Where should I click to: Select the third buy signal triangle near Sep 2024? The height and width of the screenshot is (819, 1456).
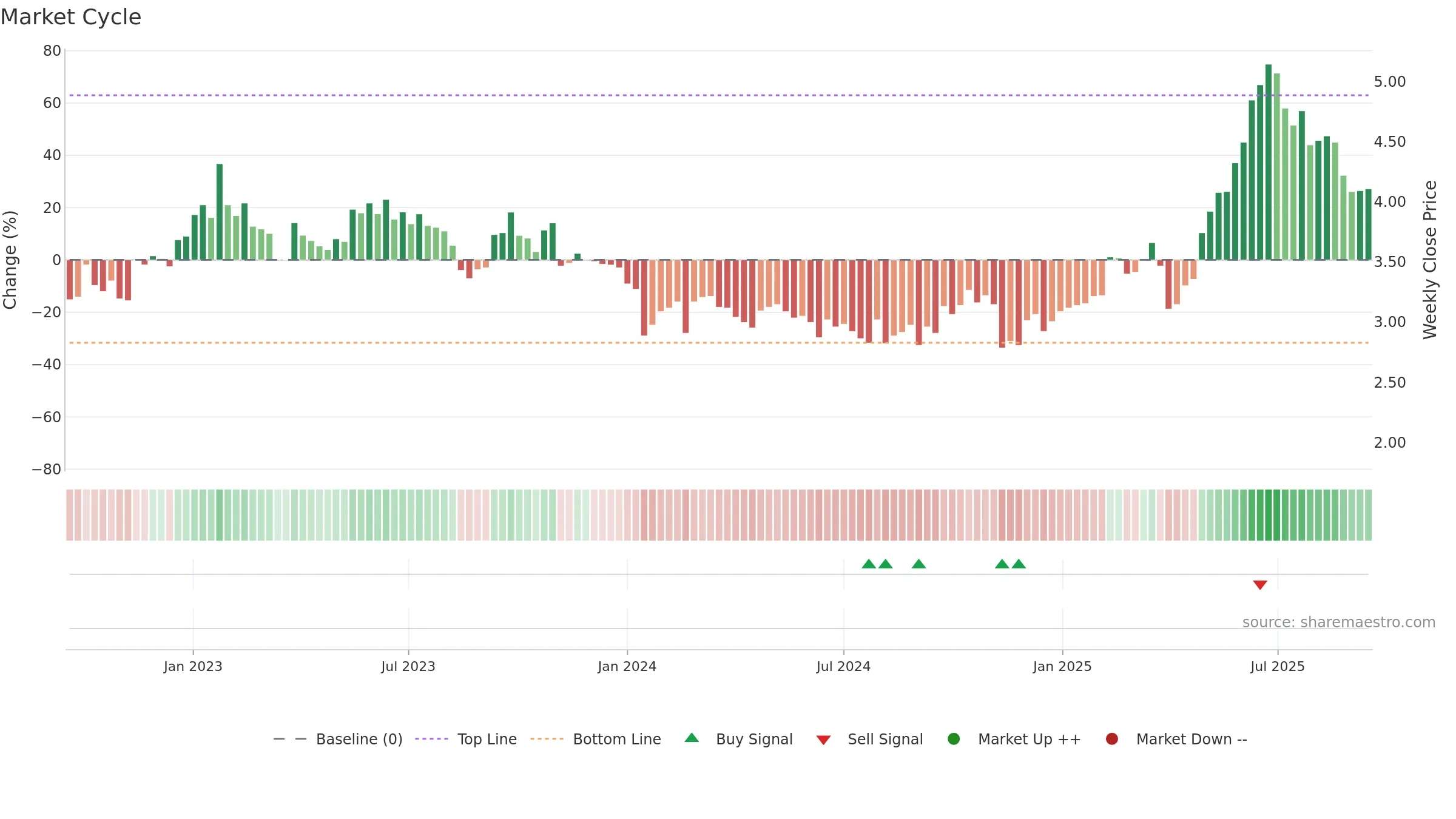[919, 564]
